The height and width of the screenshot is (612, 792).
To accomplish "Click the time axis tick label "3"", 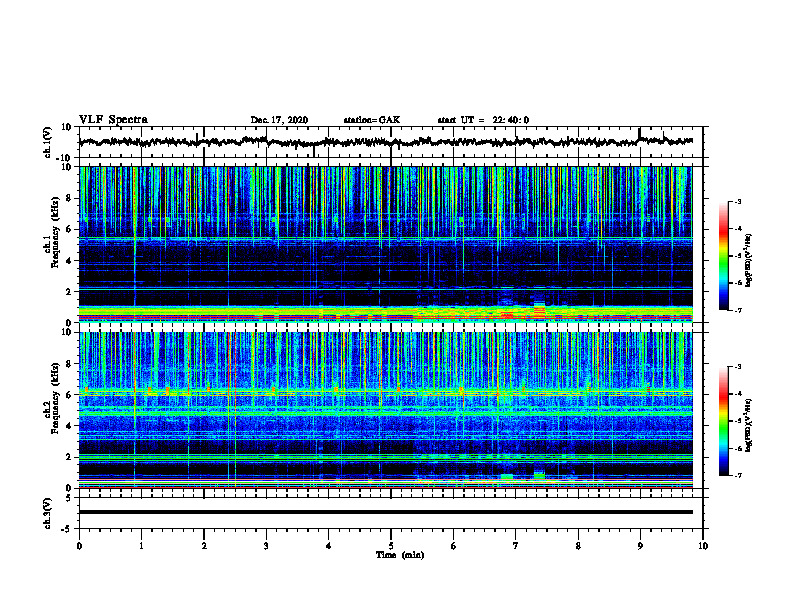I will click(266, 546).
